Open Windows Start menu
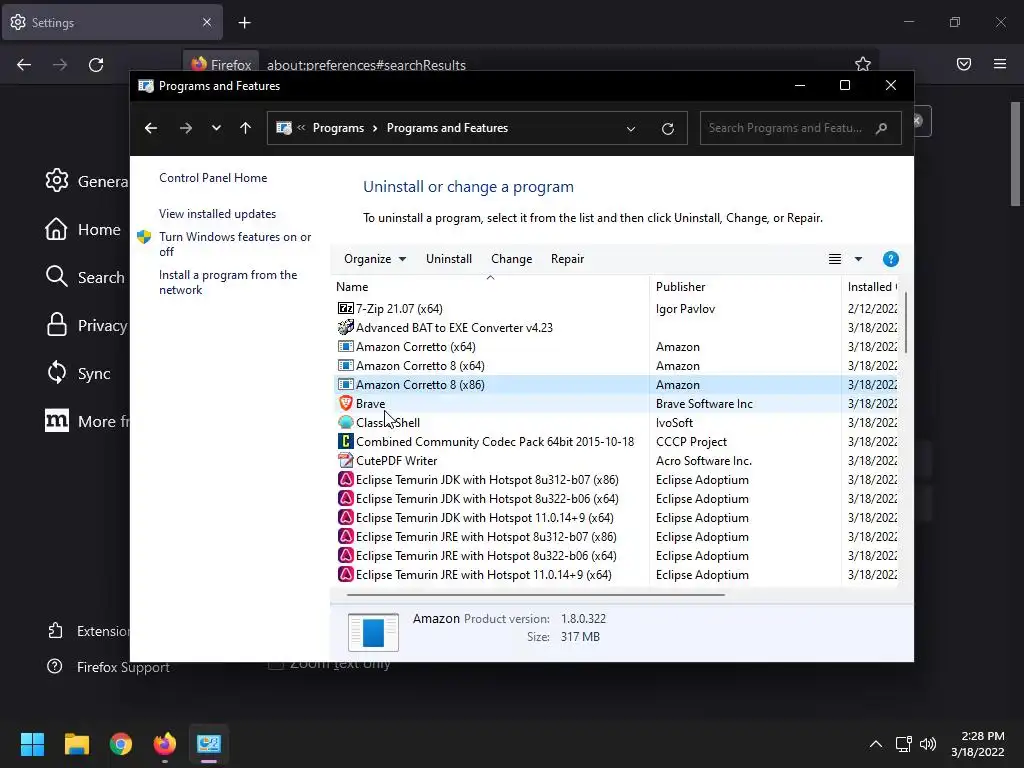 click(x=32, y=744)
